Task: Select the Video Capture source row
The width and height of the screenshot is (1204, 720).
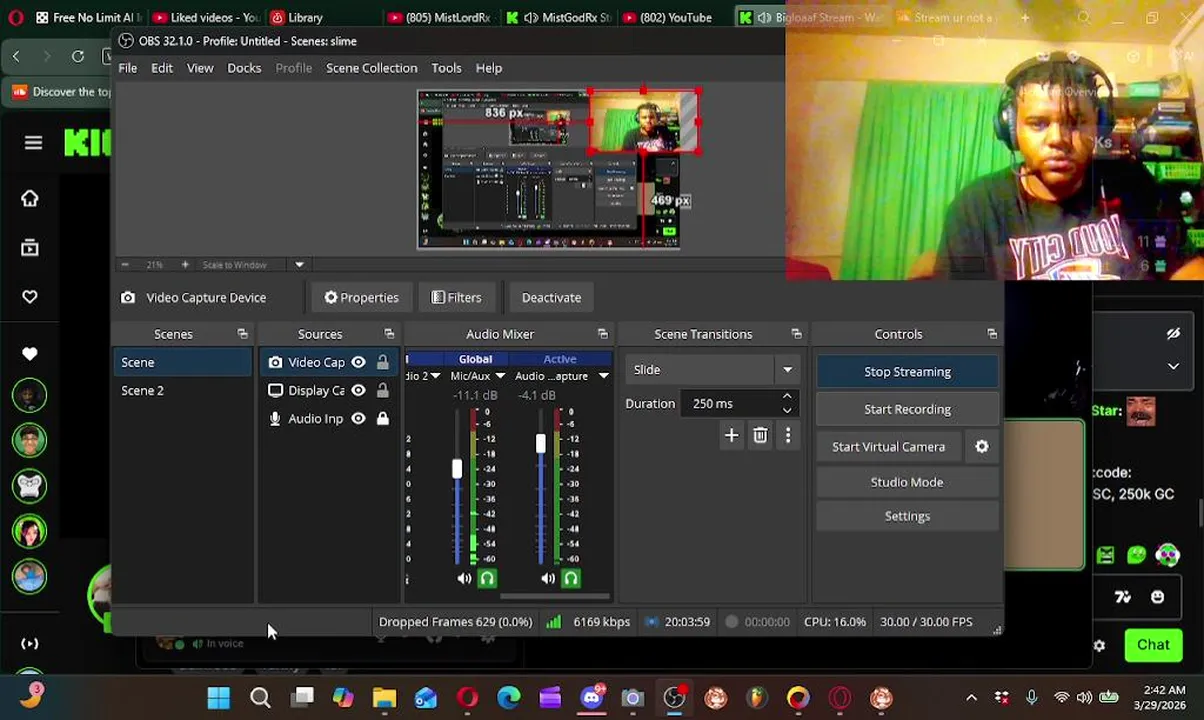Action: [329, 362]
